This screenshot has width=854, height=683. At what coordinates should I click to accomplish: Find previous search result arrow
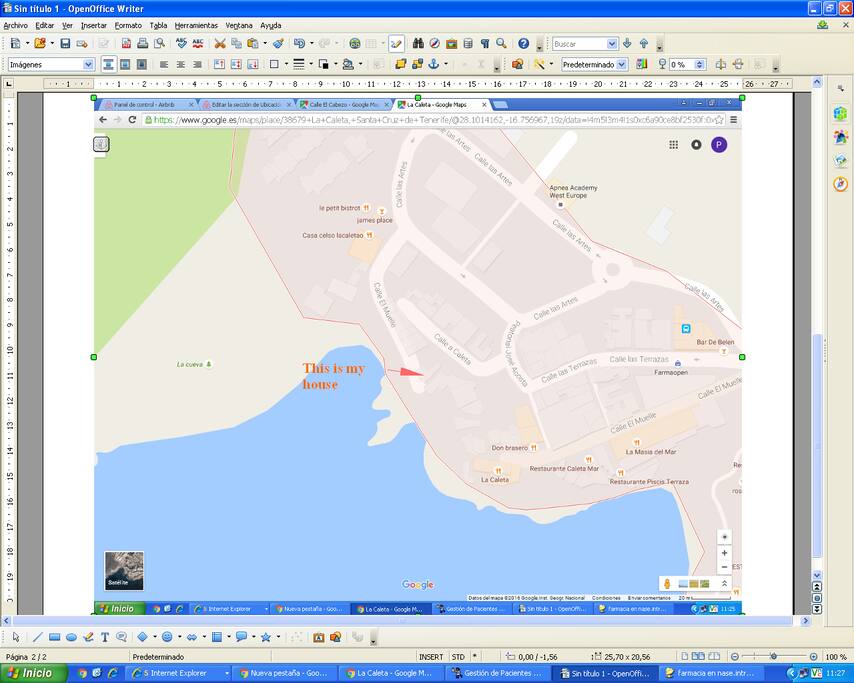click(644, 44)
